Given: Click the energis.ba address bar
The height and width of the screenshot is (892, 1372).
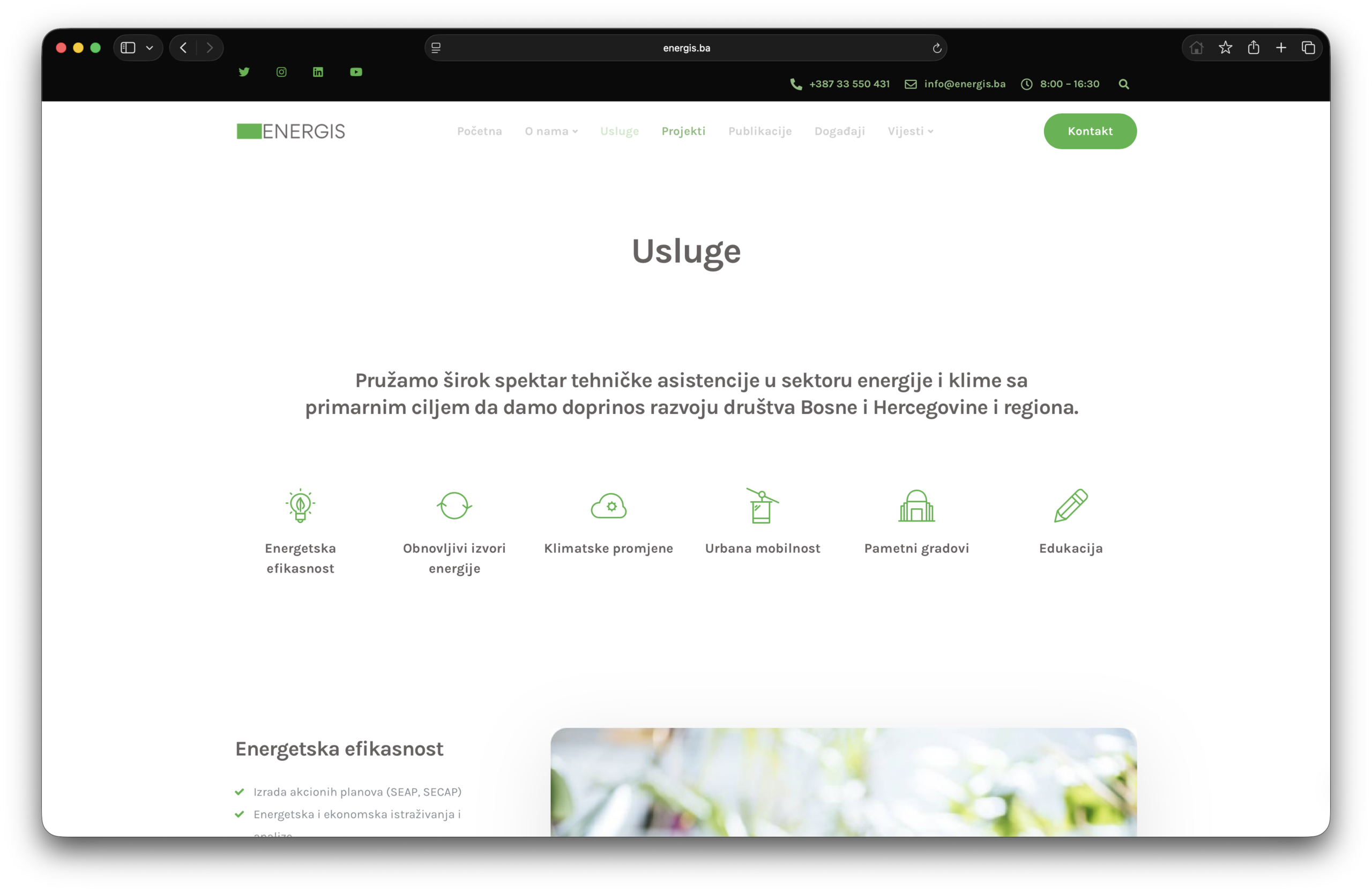Looking at the screenshot, I should [x=686, y=48].
